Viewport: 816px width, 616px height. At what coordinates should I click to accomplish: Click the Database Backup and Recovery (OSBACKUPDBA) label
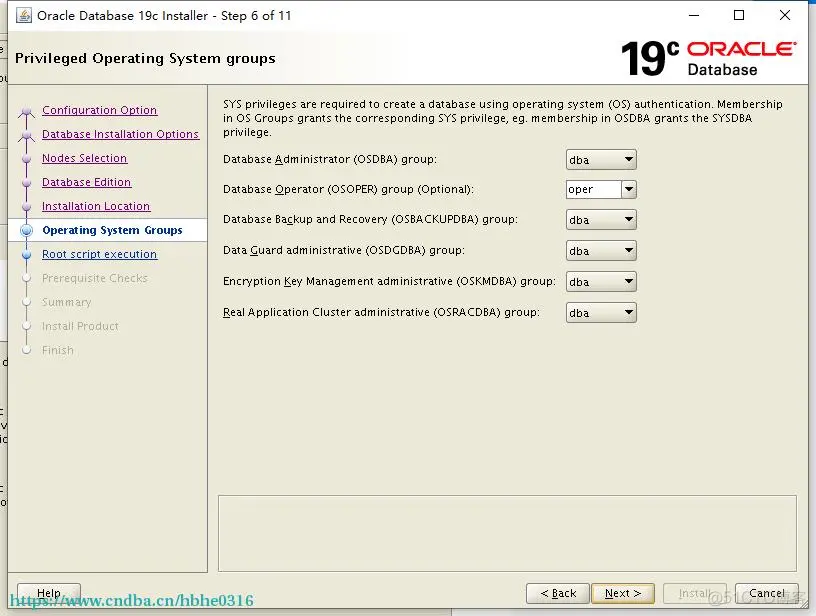[370, 219]
